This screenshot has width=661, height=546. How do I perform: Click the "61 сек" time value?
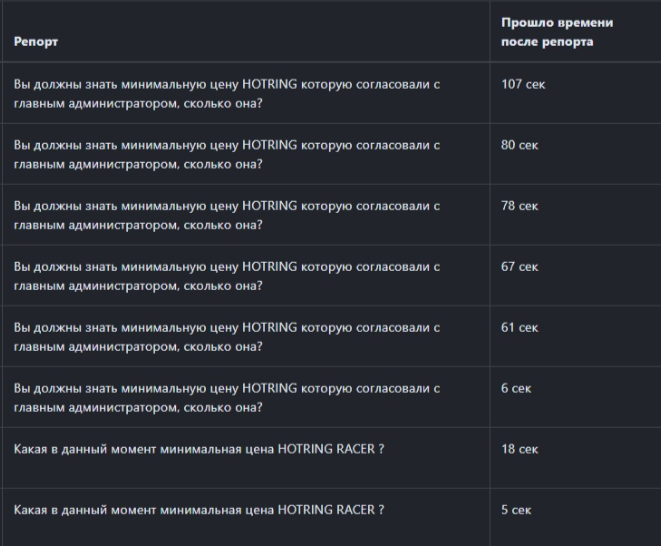[x=519, y=327]
